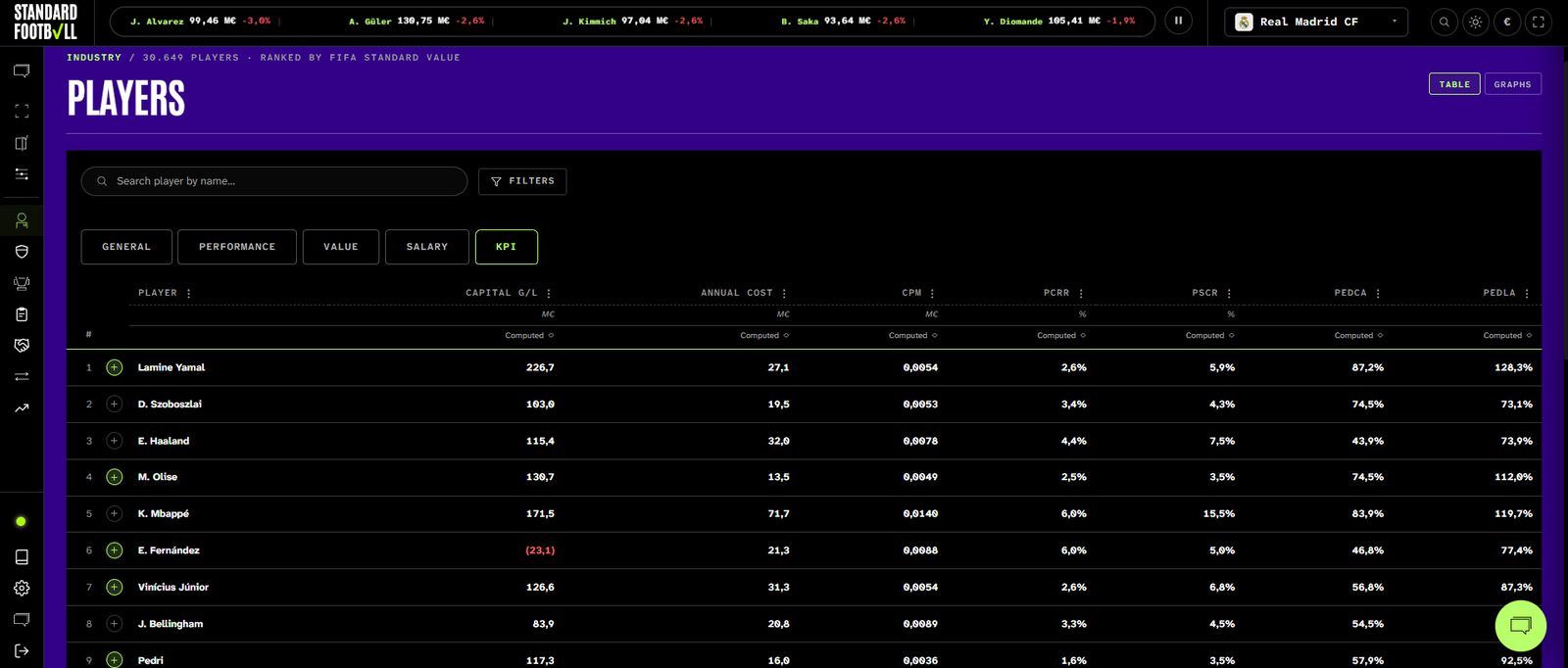Screen dimensions: 1568x668
Task: Switch to the SALARY tab
Action: pos(427,247)
